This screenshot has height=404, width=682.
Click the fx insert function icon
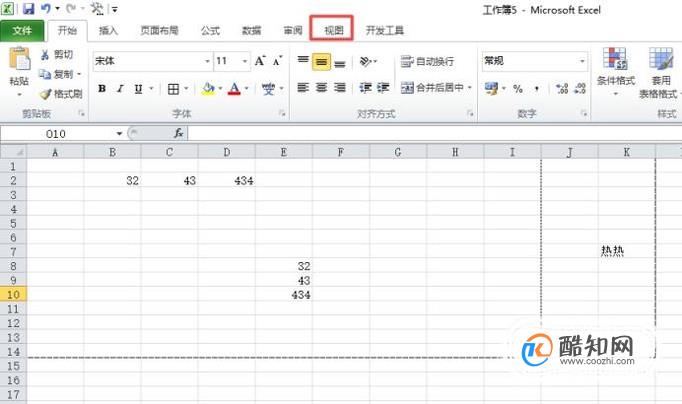click(178, 134)
